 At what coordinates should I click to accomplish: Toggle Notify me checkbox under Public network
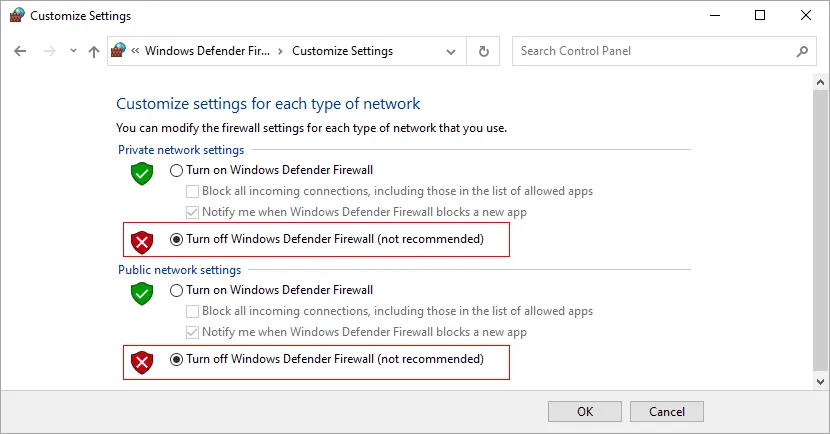pyautogui.click(x=193, y=332)
